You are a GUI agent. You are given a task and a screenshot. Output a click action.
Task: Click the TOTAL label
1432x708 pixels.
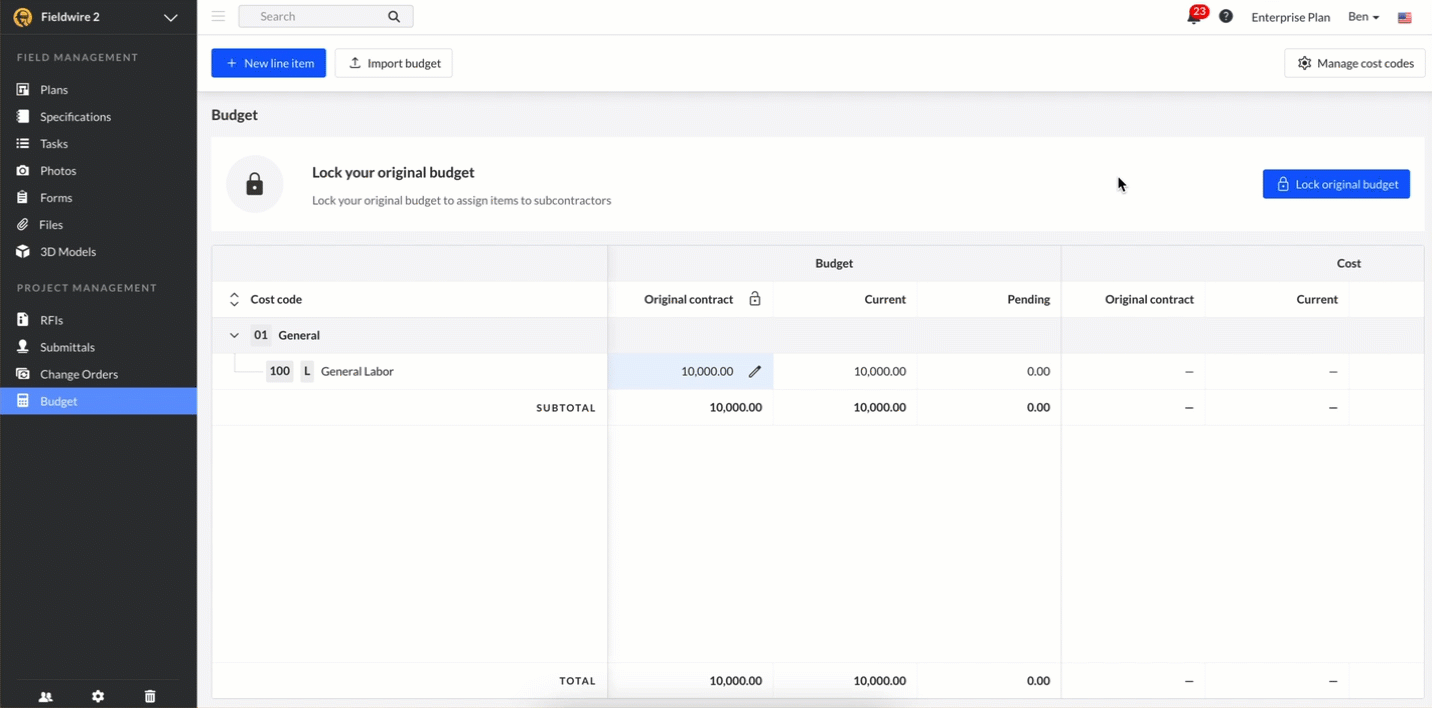pos(577,681)
